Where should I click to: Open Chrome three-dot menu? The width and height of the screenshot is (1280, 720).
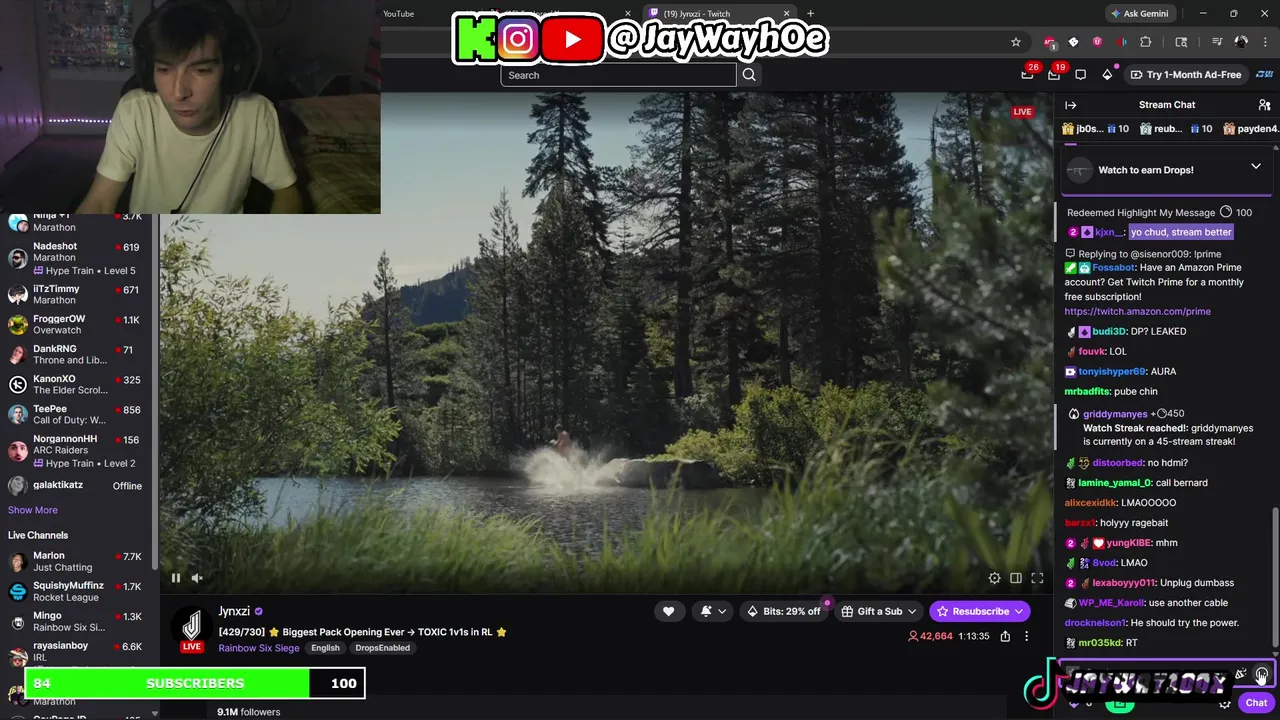pos(1265,42)
